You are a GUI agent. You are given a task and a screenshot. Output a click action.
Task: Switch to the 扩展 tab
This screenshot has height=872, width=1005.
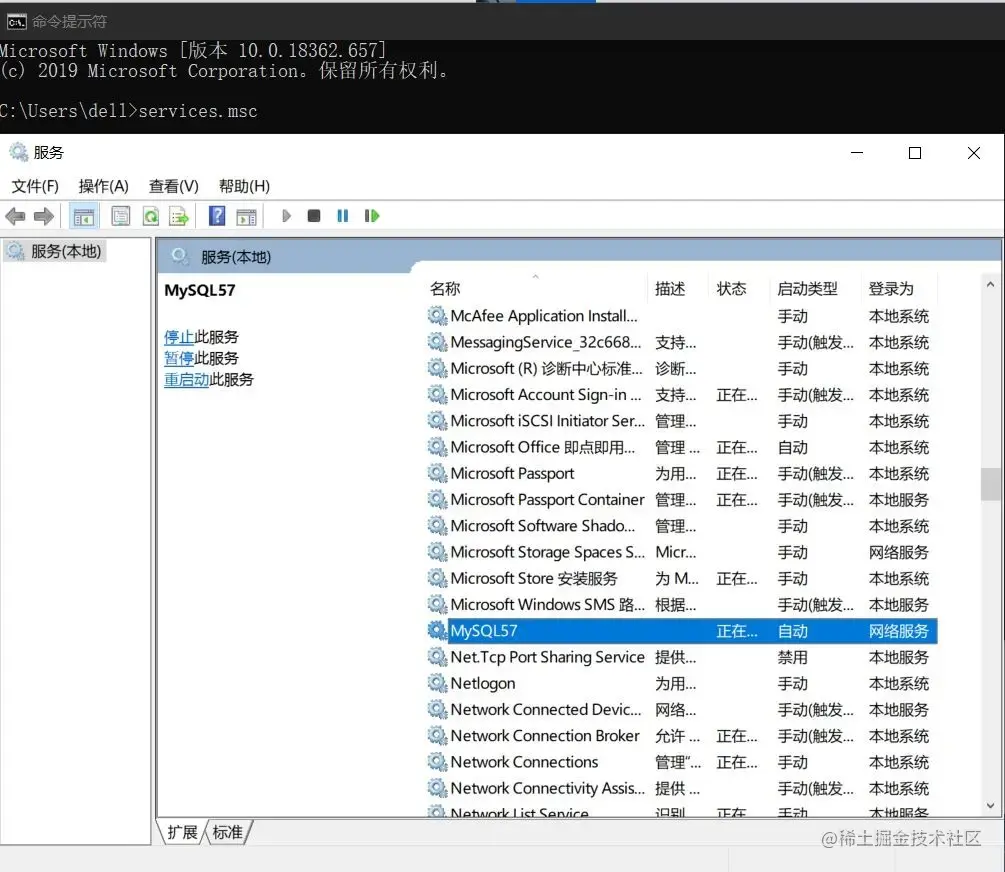(182, 832)
